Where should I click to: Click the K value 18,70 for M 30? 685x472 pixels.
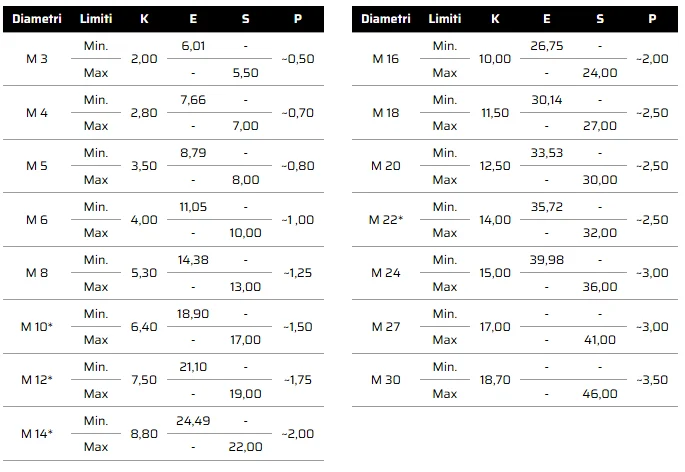click(495, 380)
